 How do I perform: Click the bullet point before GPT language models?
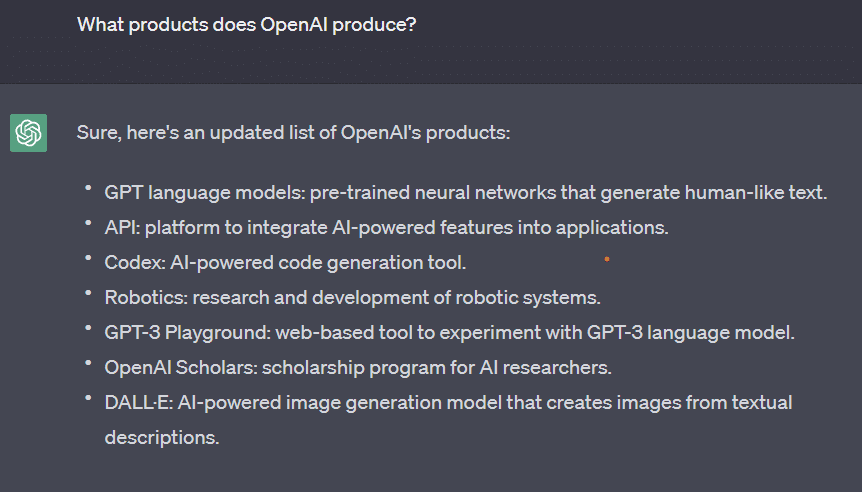pos(88,188)
